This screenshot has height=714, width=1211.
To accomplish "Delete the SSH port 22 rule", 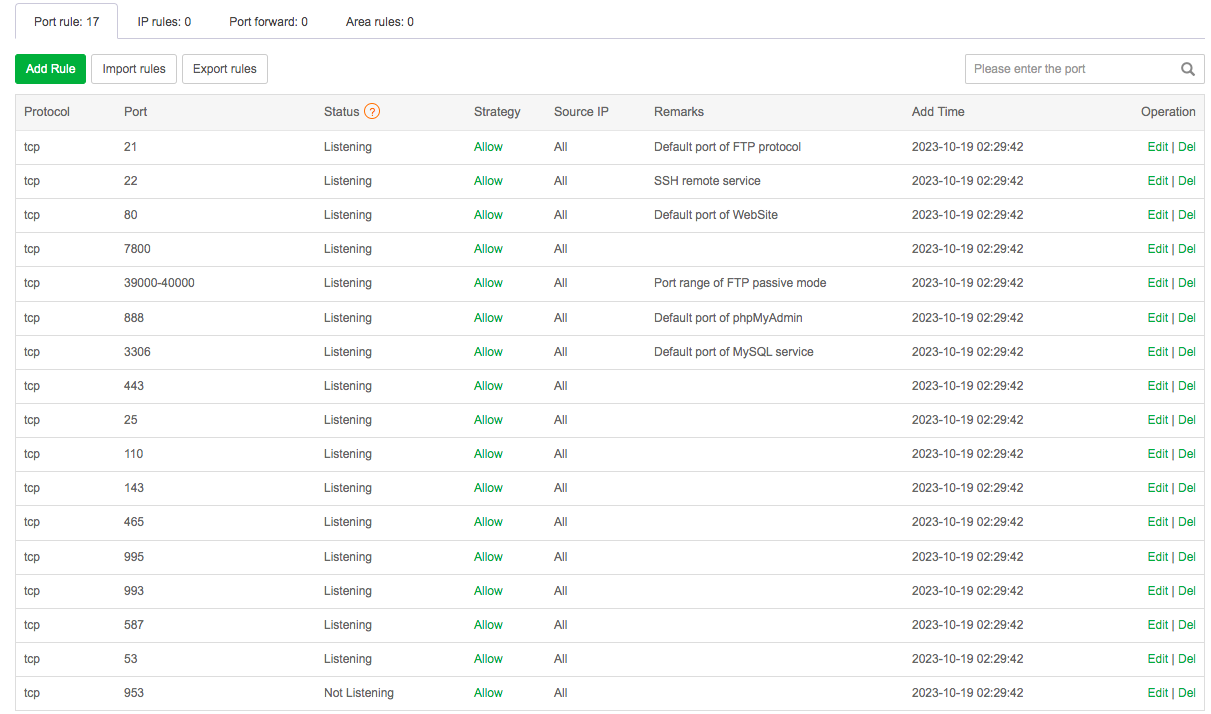I will (1187, 181).
